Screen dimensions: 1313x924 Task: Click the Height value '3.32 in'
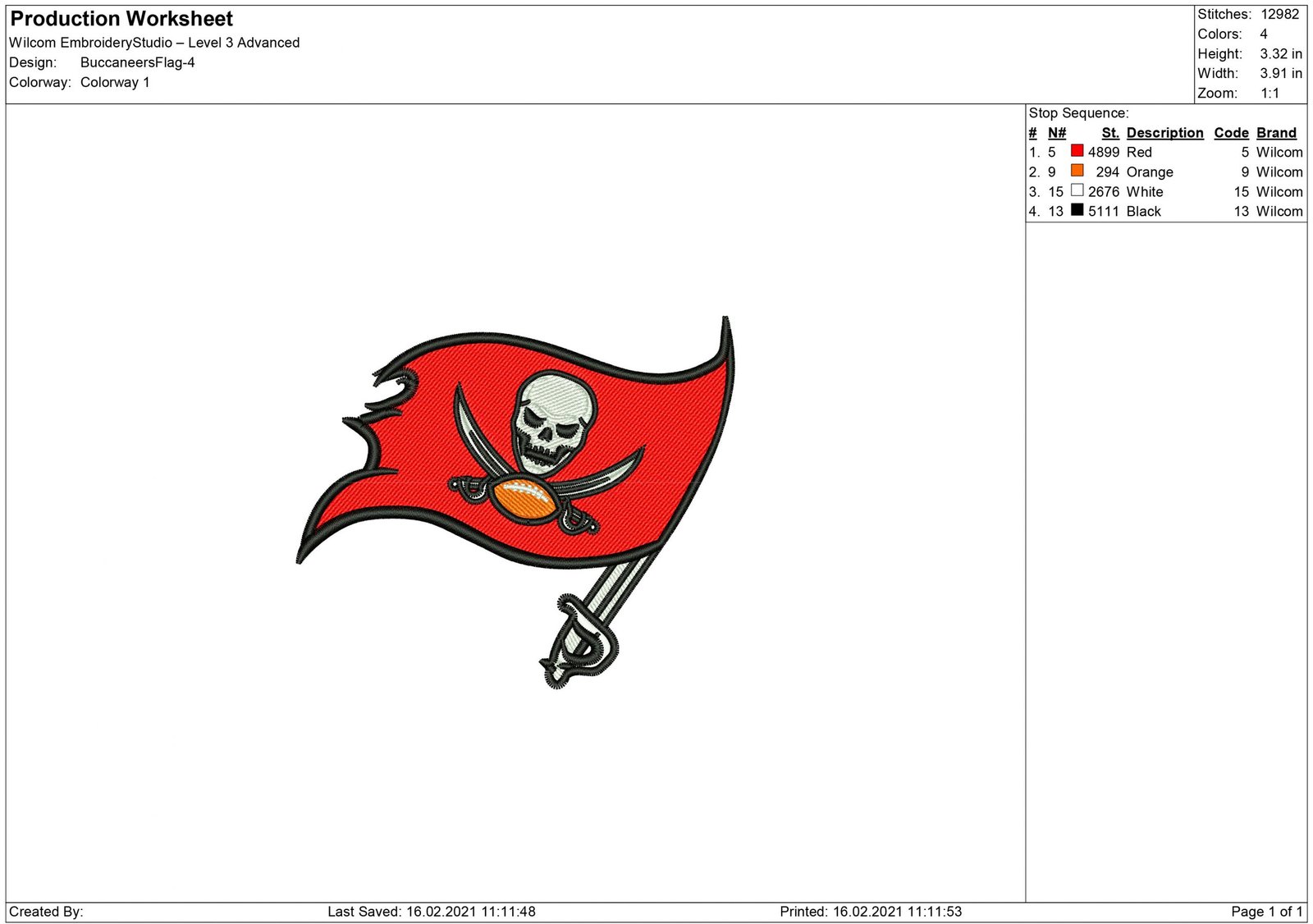pos(1281,53)
